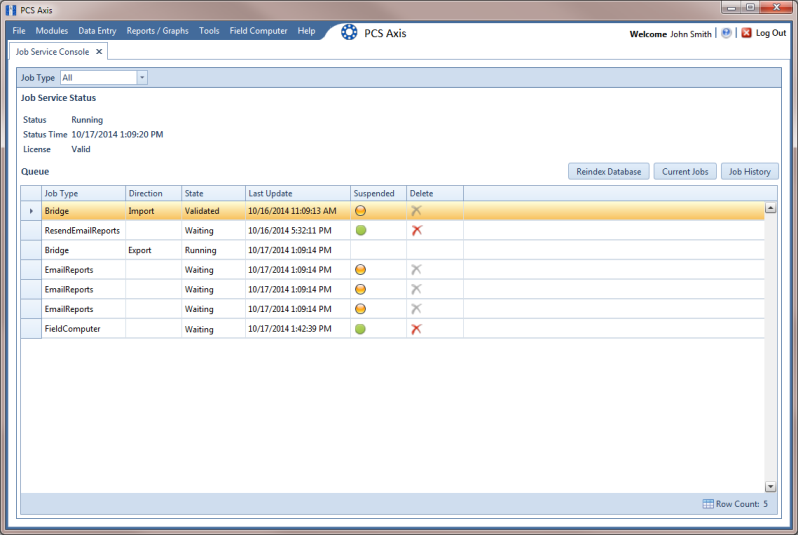Sort by Last Update column header
798x535 pixels.
click(298, 193)
